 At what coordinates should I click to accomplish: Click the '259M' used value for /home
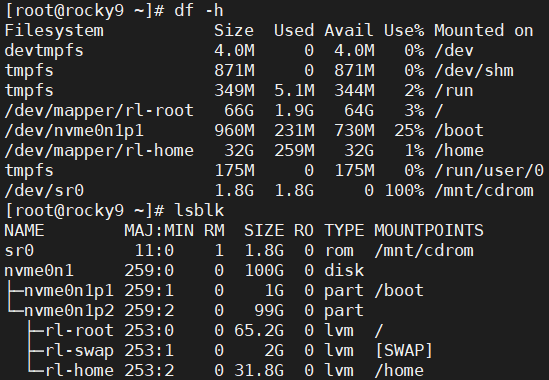point(294,151)
